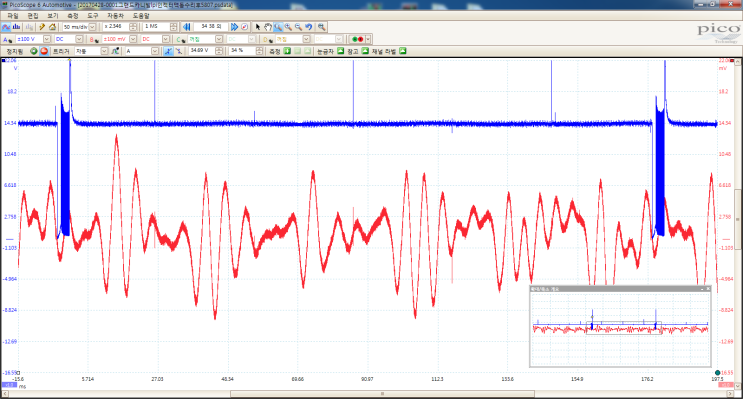Click the Rulers green icon

(x=341, y=51)
